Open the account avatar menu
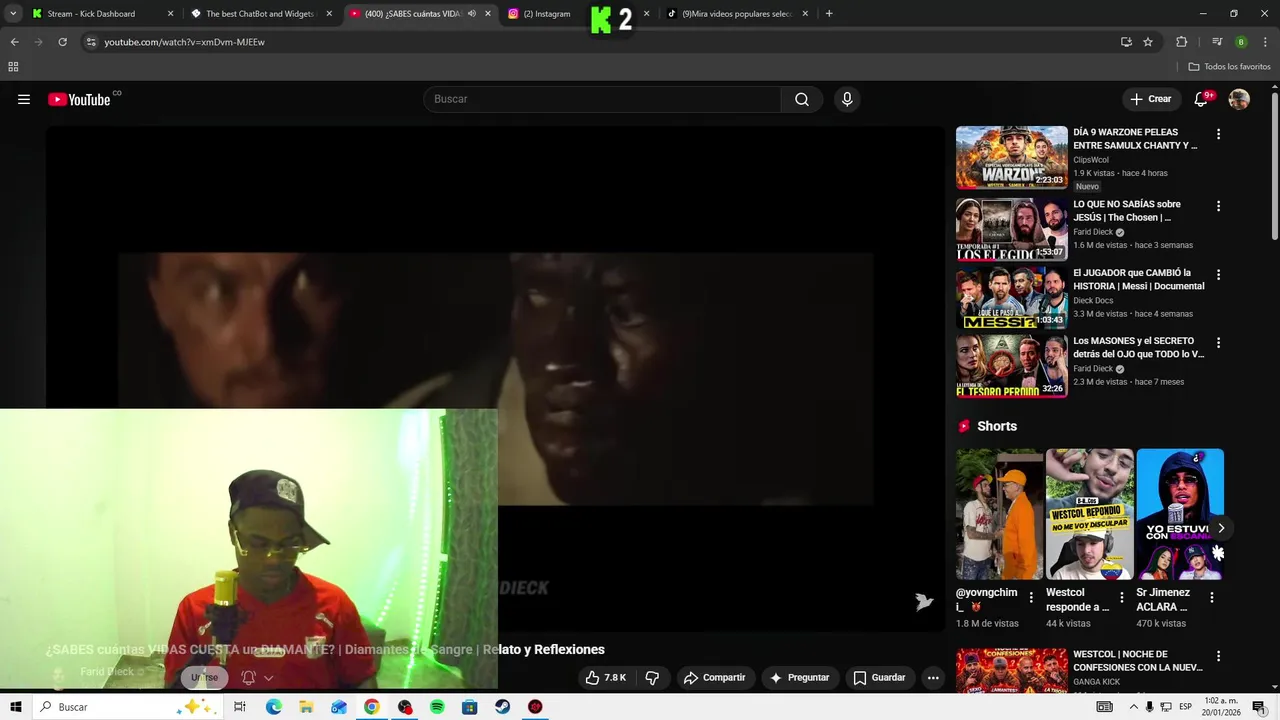 (x=1239, y=99)
